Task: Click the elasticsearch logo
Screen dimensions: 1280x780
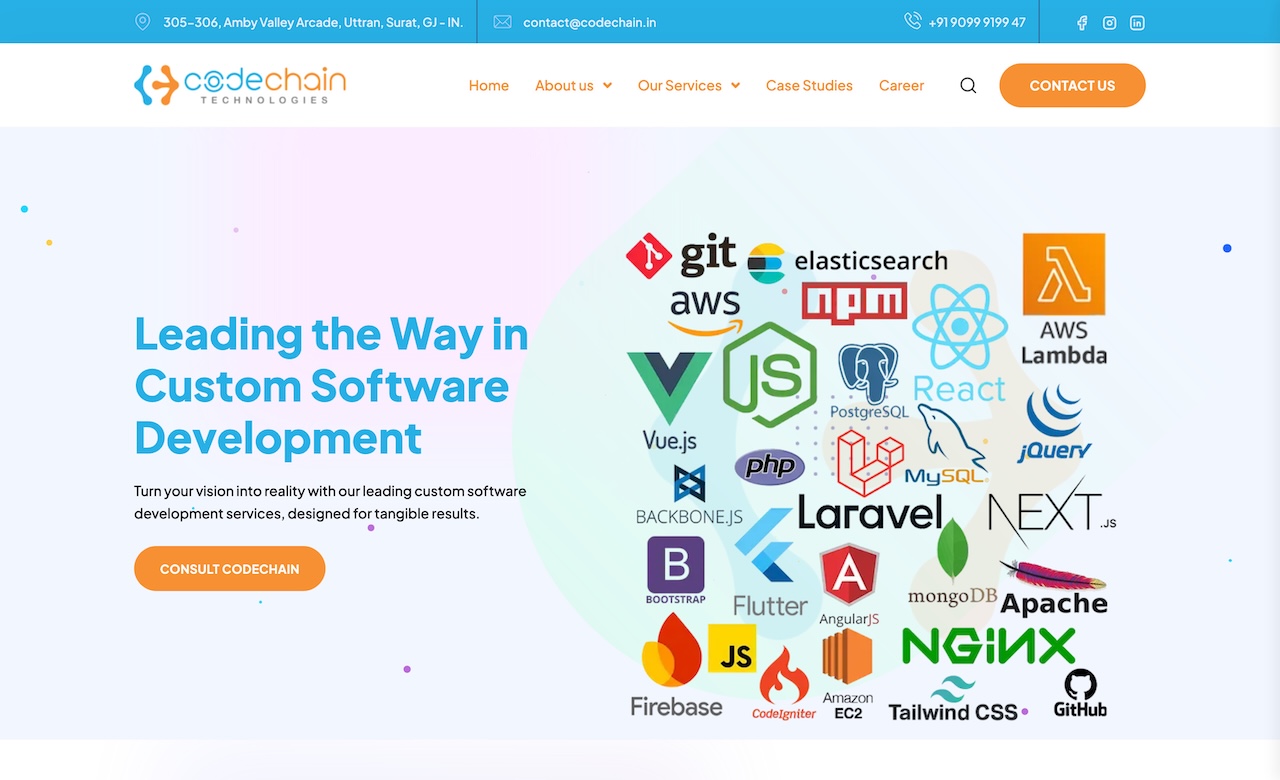Action: coord(847,262)
